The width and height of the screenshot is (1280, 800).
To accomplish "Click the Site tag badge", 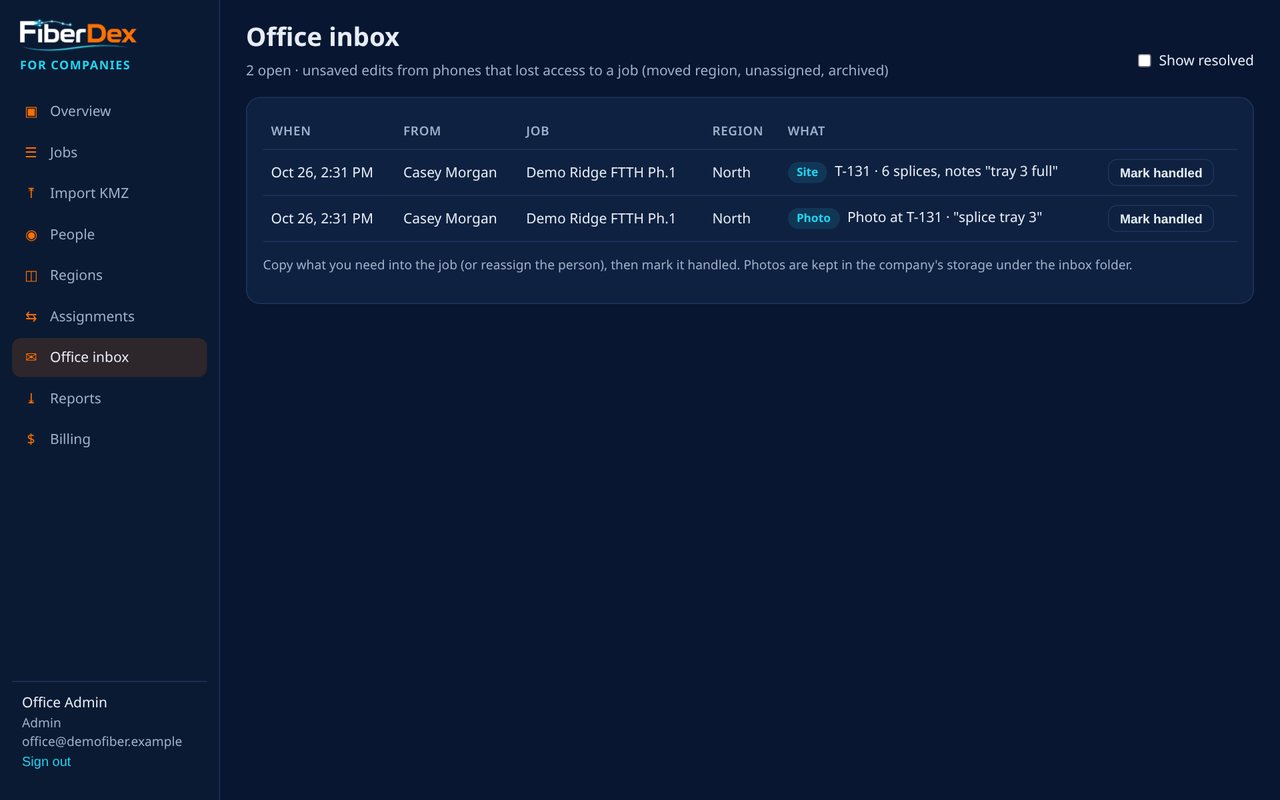I will (807, 172).
